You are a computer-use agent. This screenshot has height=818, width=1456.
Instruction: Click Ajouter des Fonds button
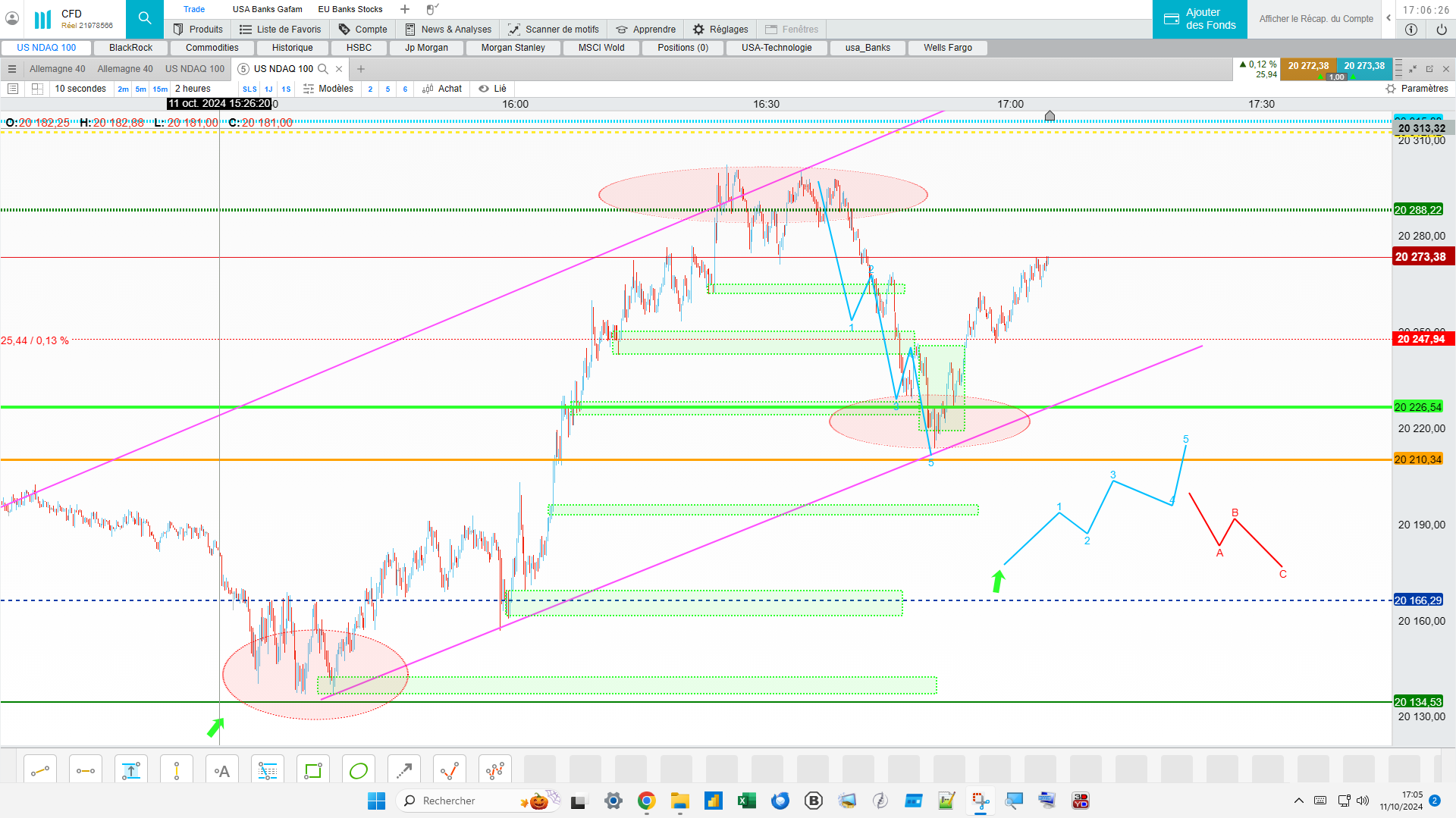click(1200, 19)
